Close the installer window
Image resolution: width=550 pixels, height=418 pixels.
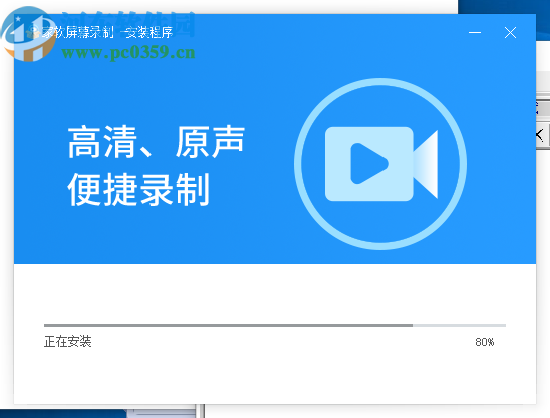pos(510,33)
